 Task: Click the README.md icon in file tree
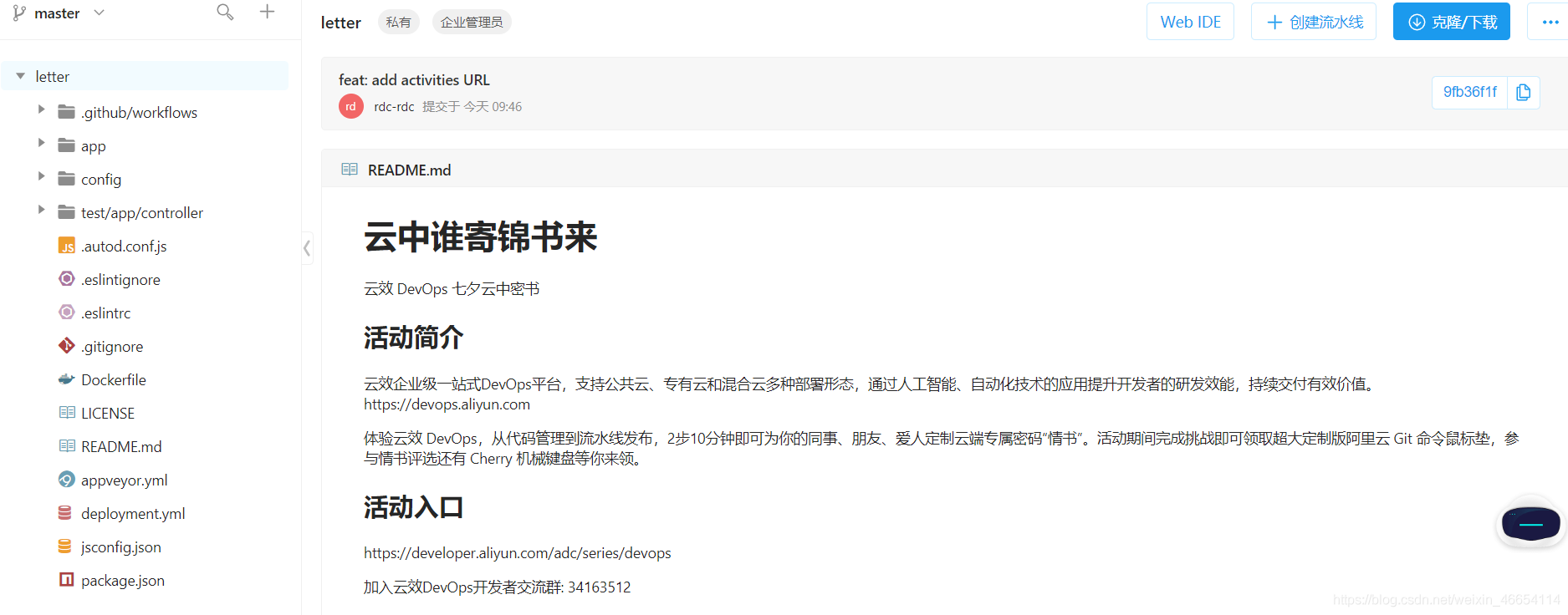pos(67,445)
